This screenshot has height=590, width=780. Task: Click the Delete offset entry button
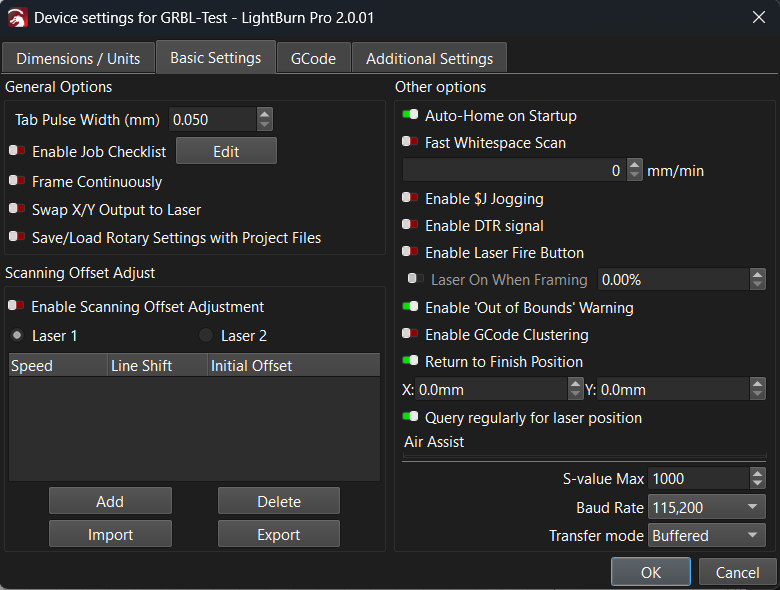click(279, 501)
